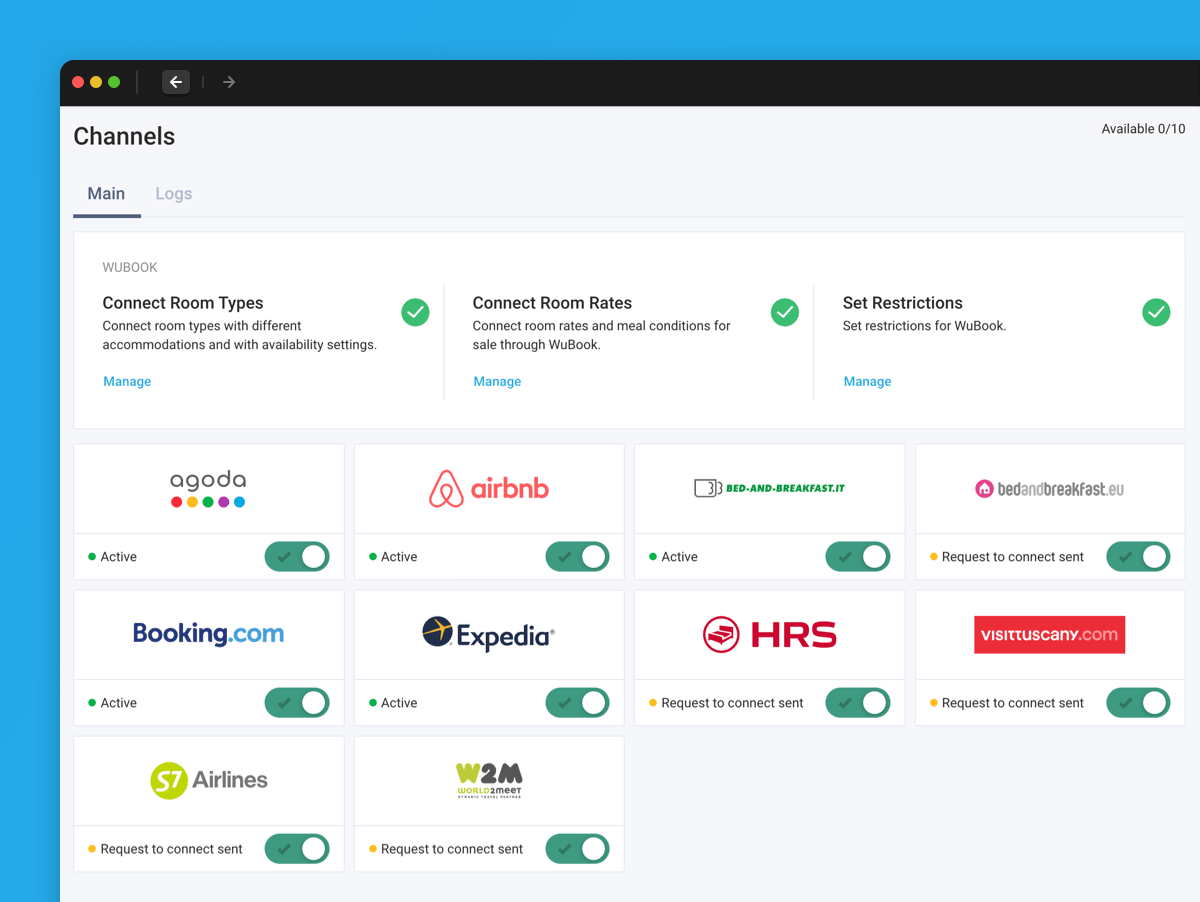Open the Expedia channel logo
The image size is (1200, 902).
[x=489, y=634]
